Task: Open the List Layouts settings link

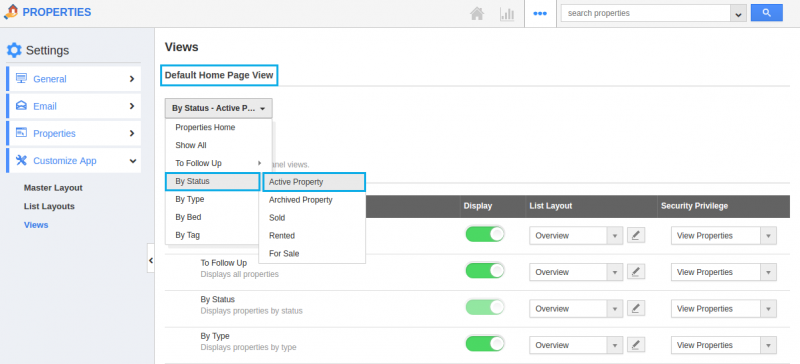Action: [x=49, y=206]
